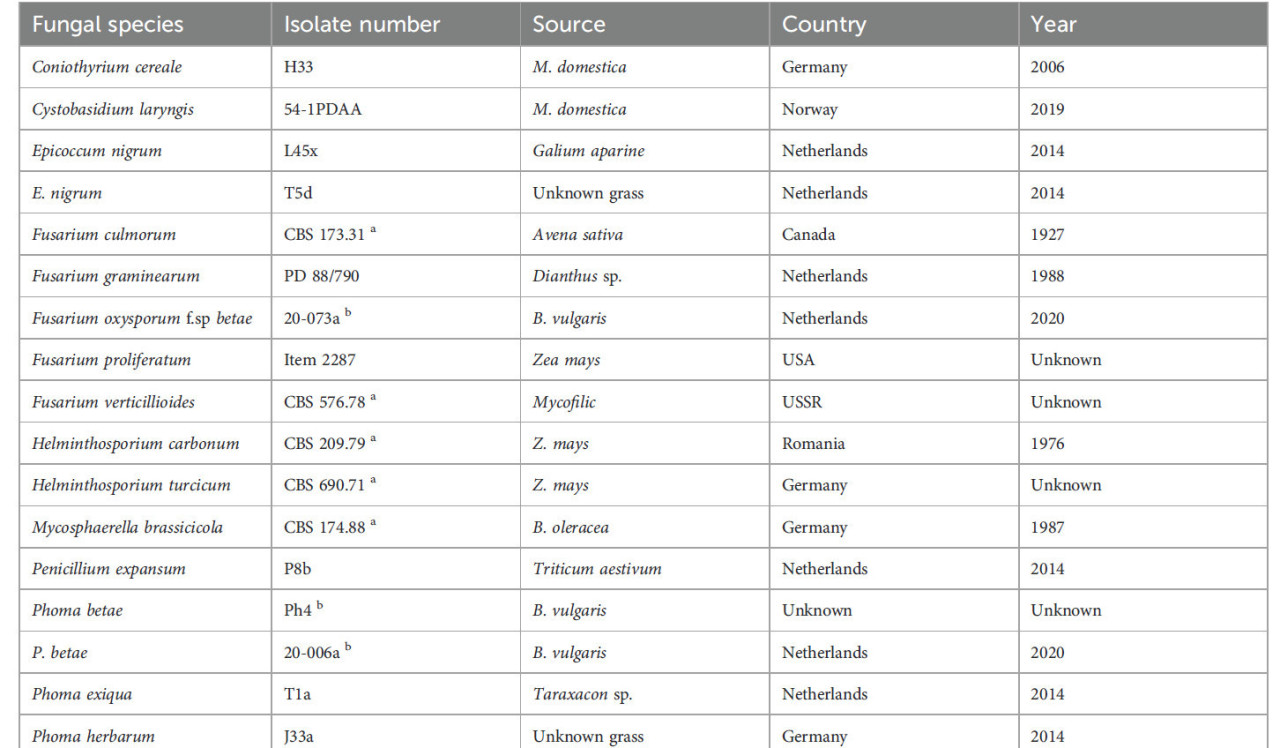The image size is (1280, 748).
Task: Select isolate number 54-1PDAA
Action: coord(323,109)
